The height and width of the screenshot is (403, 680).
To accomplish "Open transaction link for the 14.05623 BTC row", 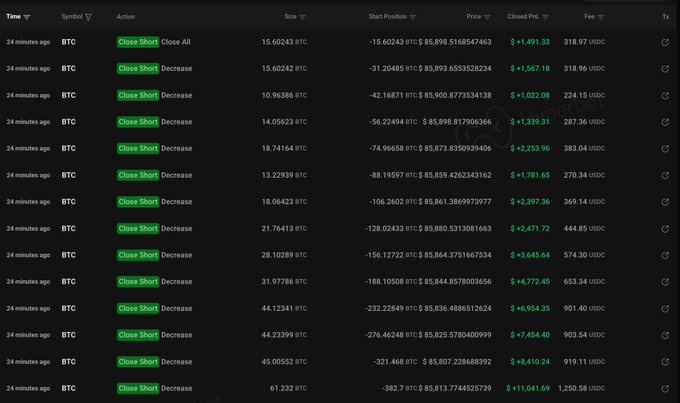I will point(665,122).
